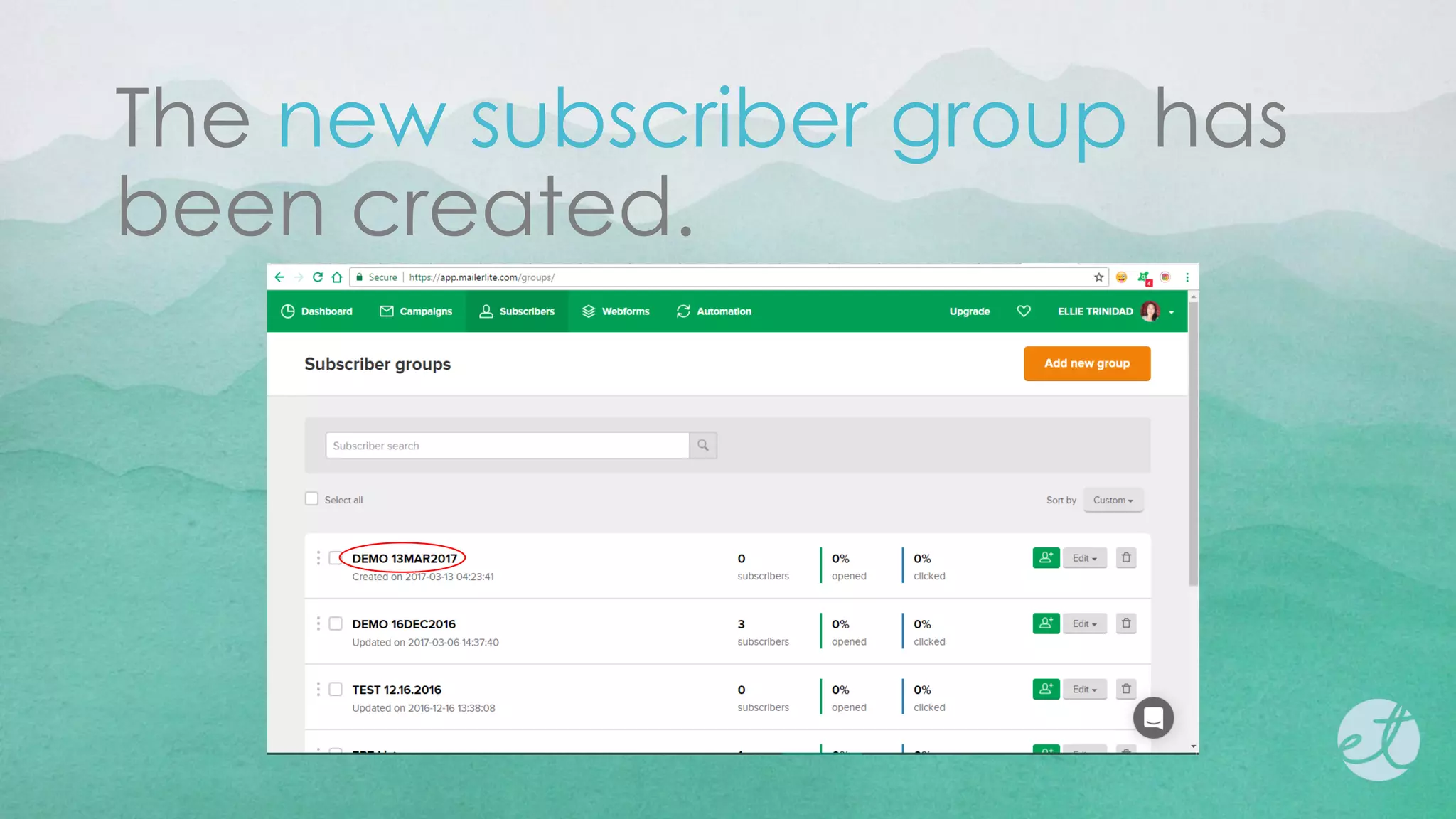Focus the Subscriber search field
Screen dimensions: 1456x819
coord(507,445)
